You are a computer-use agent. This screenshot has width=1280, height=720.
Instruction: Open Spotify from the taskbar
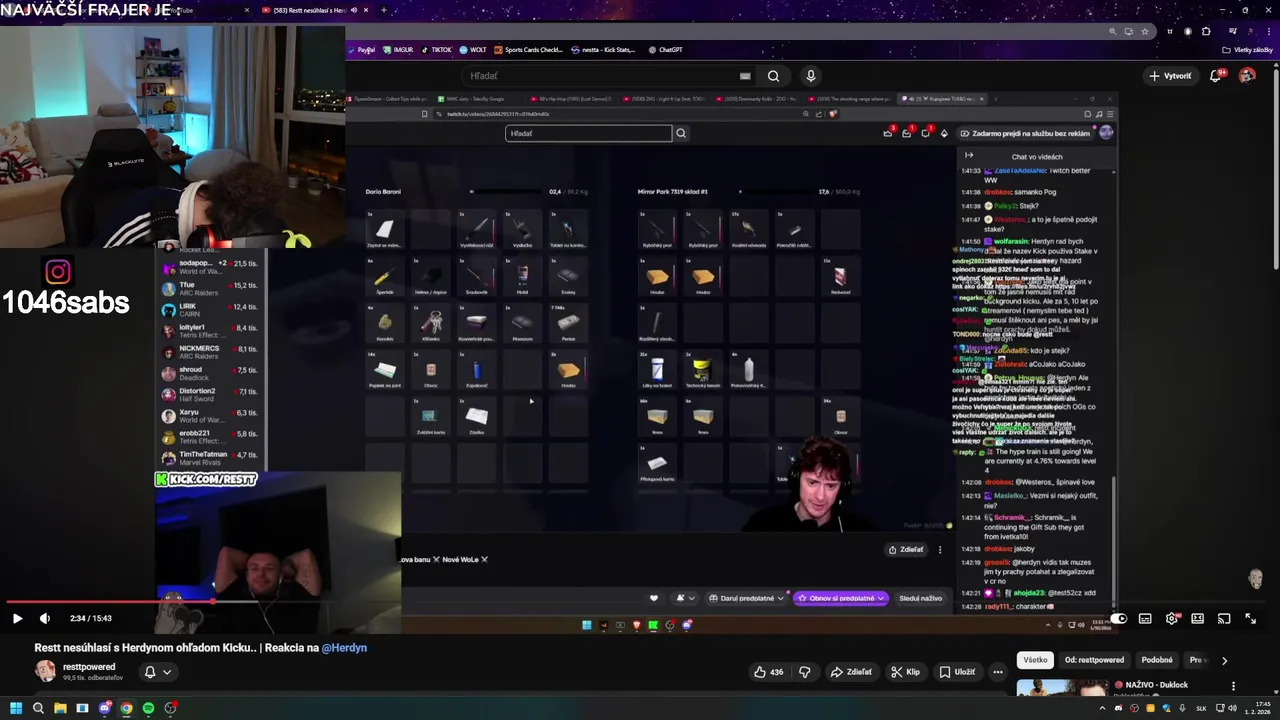pyautogui.click(x=148, y=708)
